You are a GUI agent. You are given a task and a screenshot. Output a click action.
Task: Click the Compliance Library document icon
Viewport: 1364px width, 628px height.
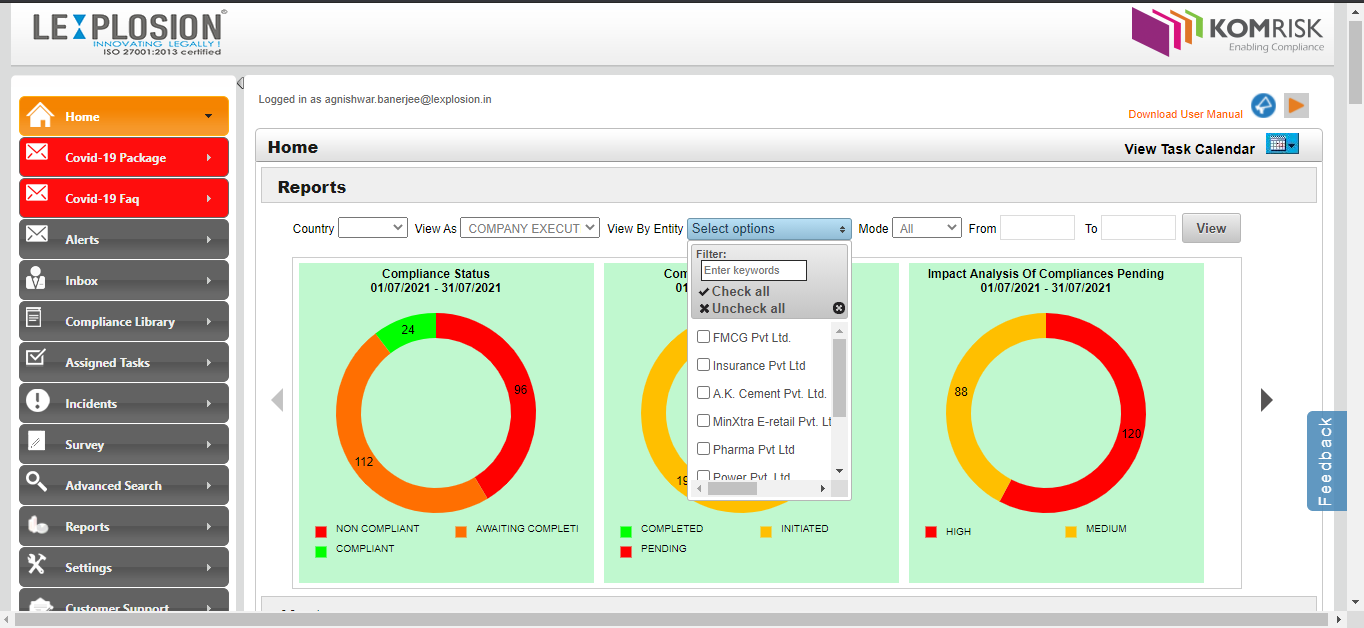(35, 318)
